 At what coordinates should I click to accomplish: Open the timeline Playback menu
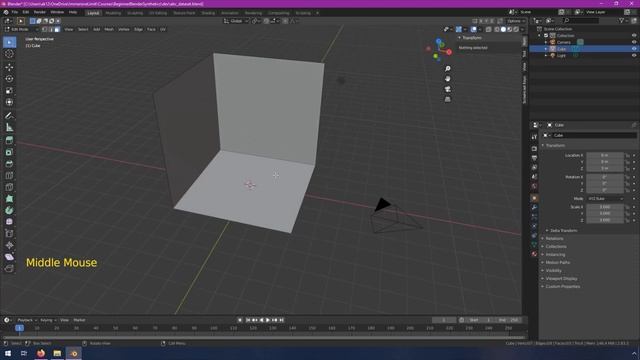coord(27,320)
